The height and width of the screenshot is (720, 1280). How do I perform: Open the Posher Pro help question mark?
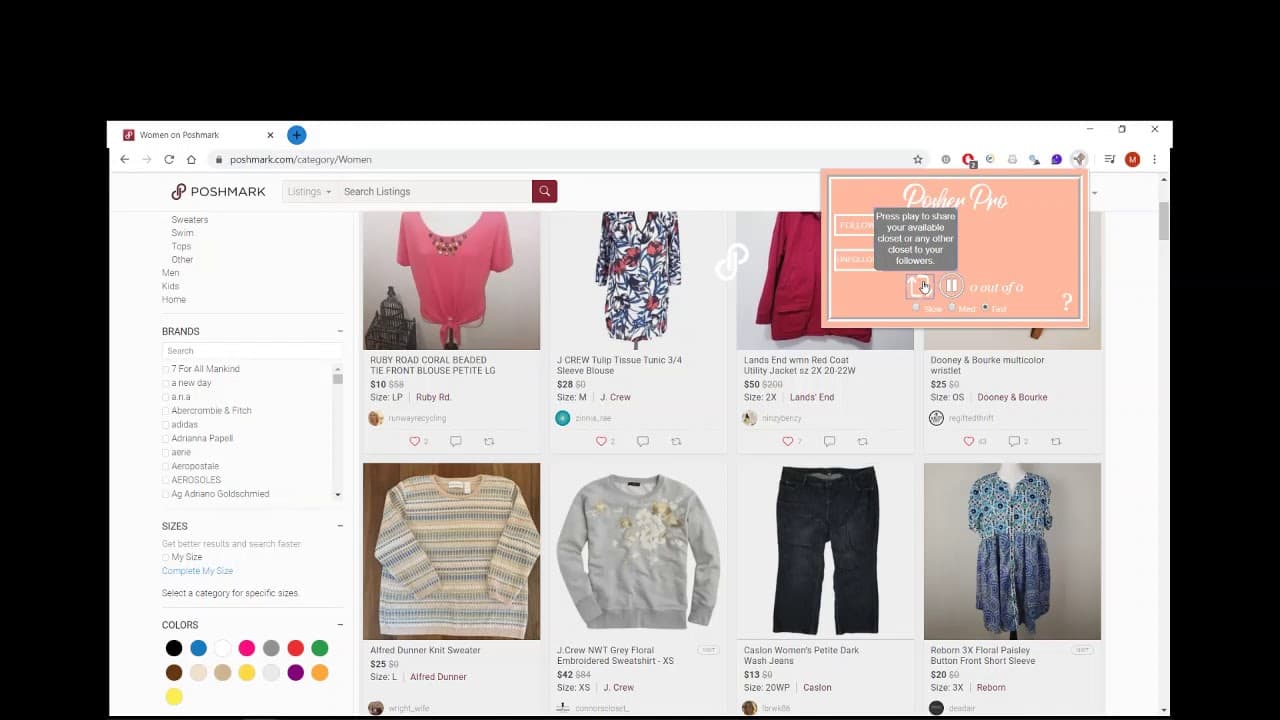click(x=1067, y=302)
